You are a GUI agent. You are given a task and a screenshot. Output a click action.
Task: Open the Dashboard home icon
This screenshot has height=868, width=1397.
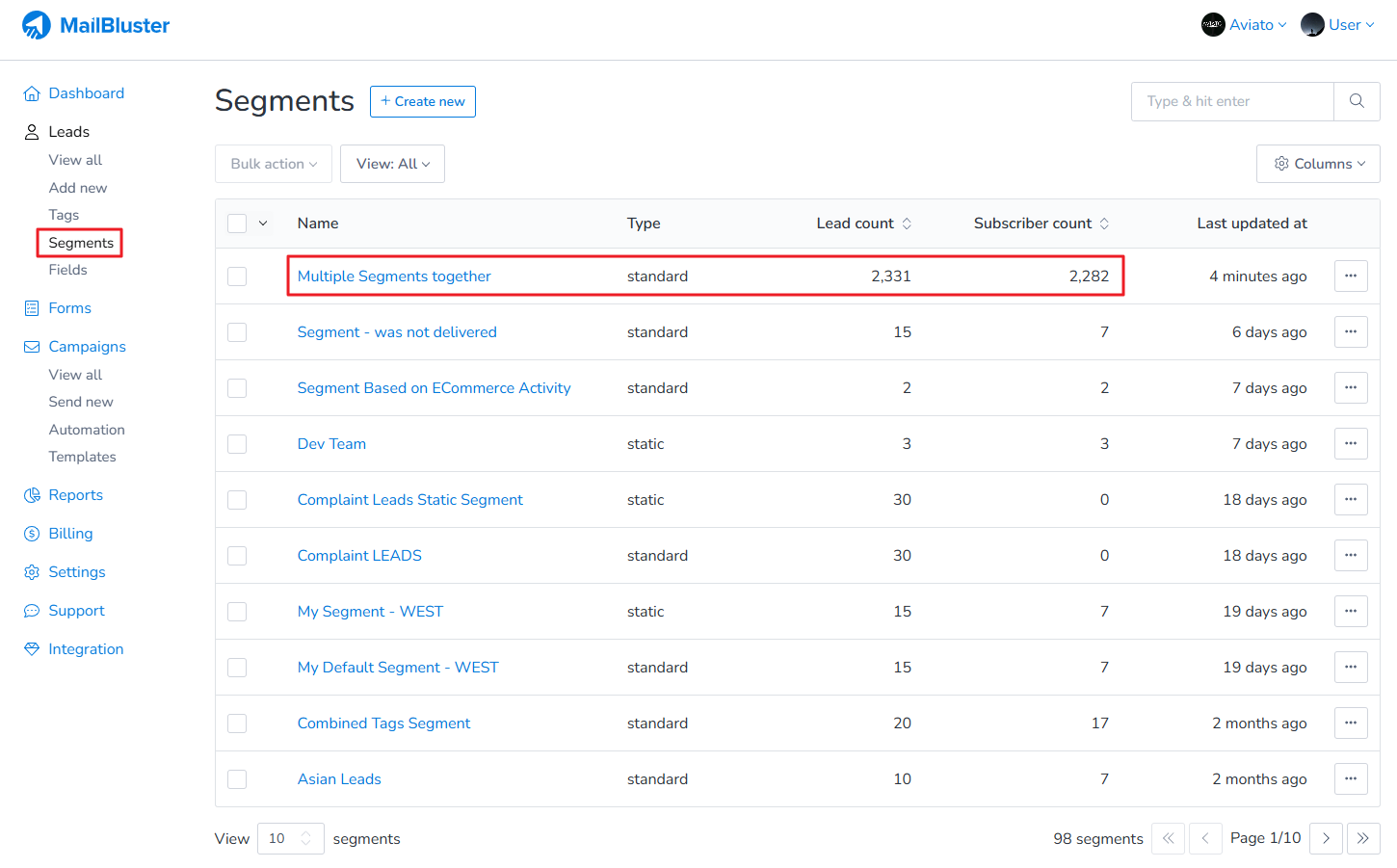tap(32, 93)
